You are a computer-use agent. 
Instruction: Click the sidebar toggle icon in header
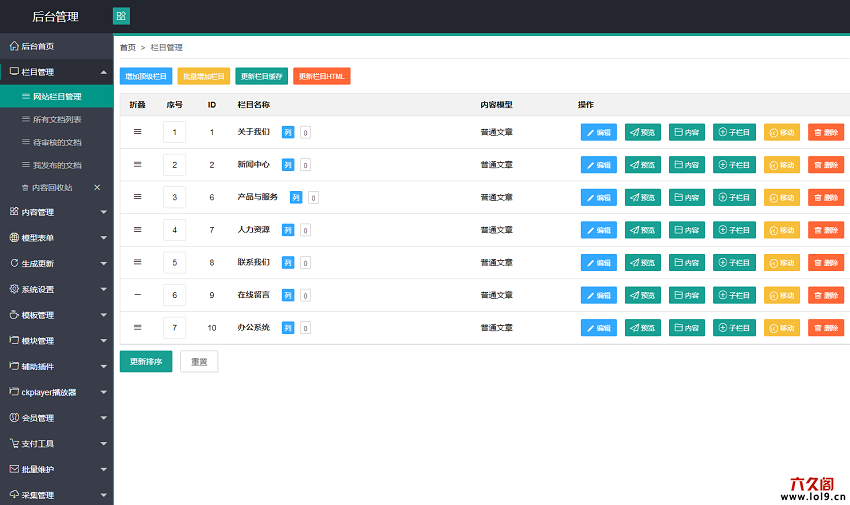tap(121, 16)
